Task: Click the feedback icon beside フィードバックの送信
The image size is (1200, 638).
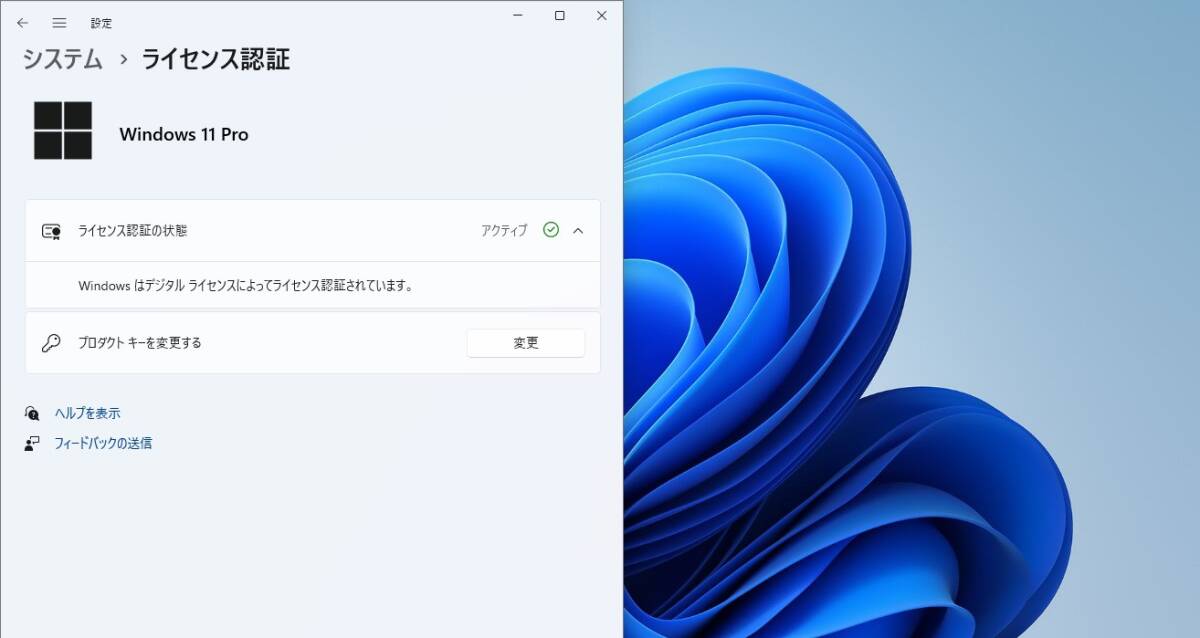Action: (x=32, y=443)
